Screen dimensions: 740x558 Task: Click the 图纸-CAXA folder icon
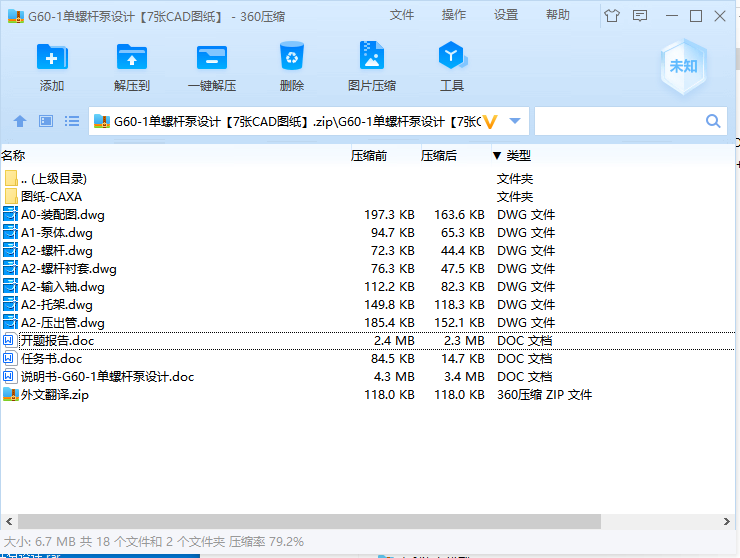pyautogui.click(x=11, y=196)
